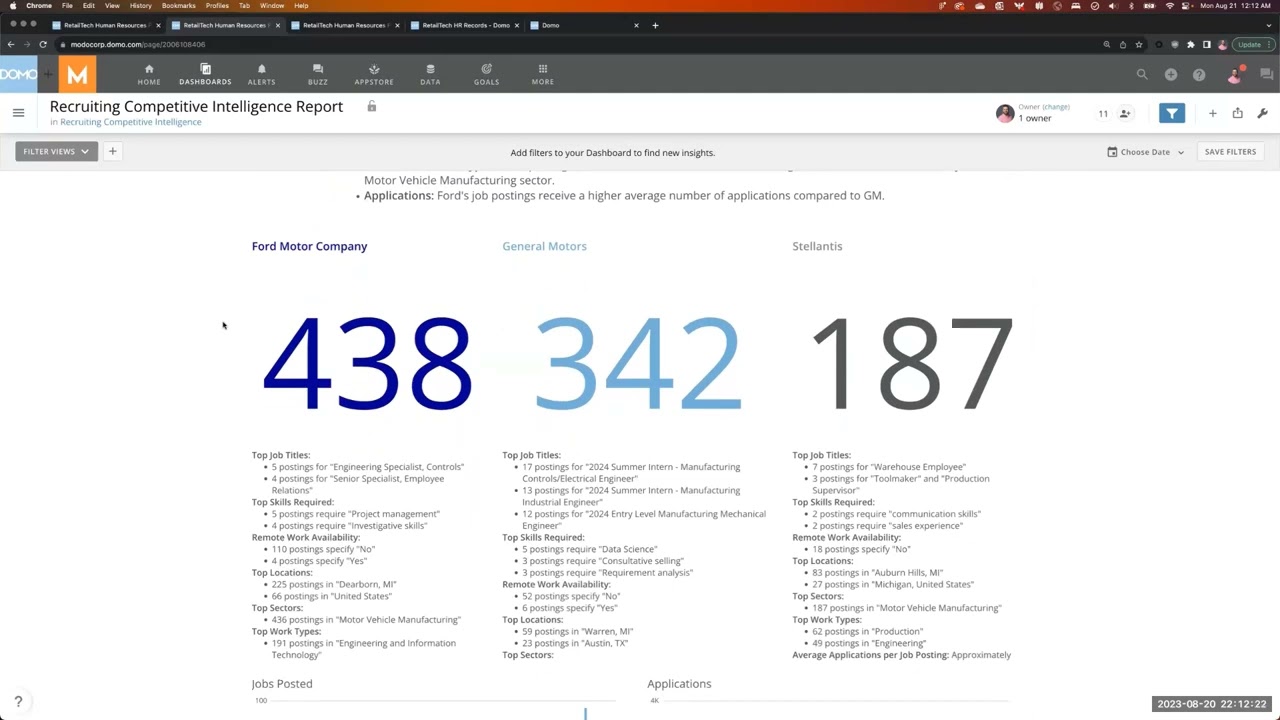
Task: Open the More apps grid
Action: [543, 74]
